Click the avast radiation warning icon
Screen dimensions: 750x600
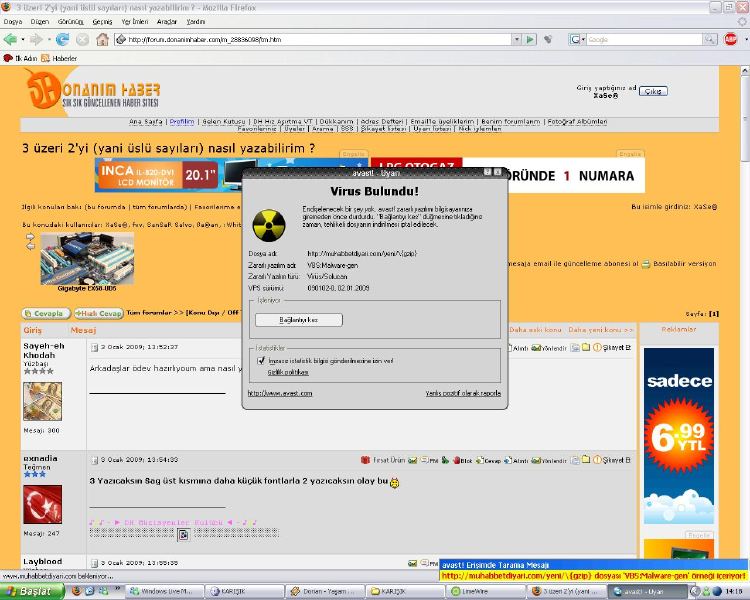pyautogui.click(x=269, y=225)
